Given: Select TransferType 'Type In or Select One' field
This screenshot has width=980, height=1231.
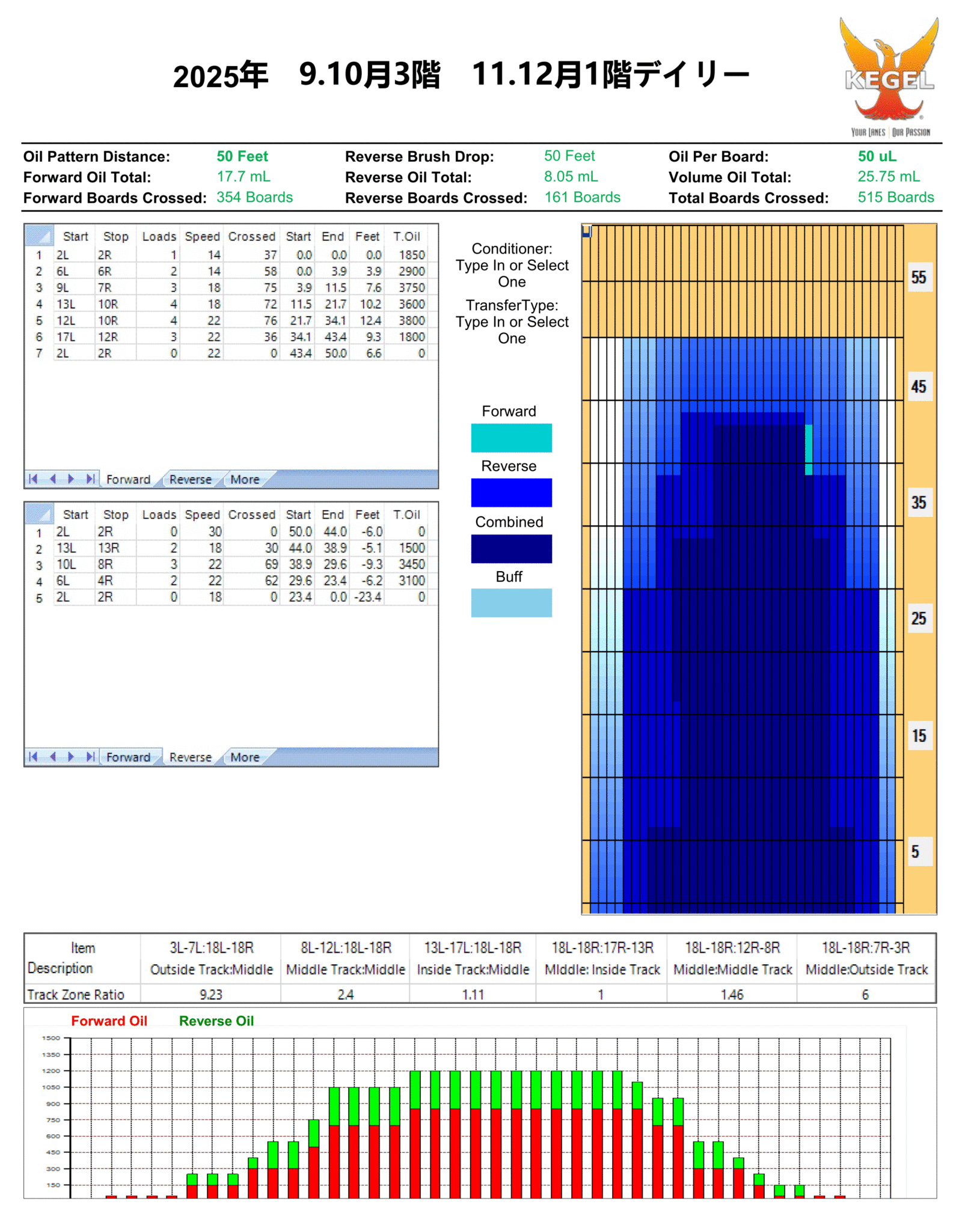Looking at the screenshot, I should tap(512, 330).
